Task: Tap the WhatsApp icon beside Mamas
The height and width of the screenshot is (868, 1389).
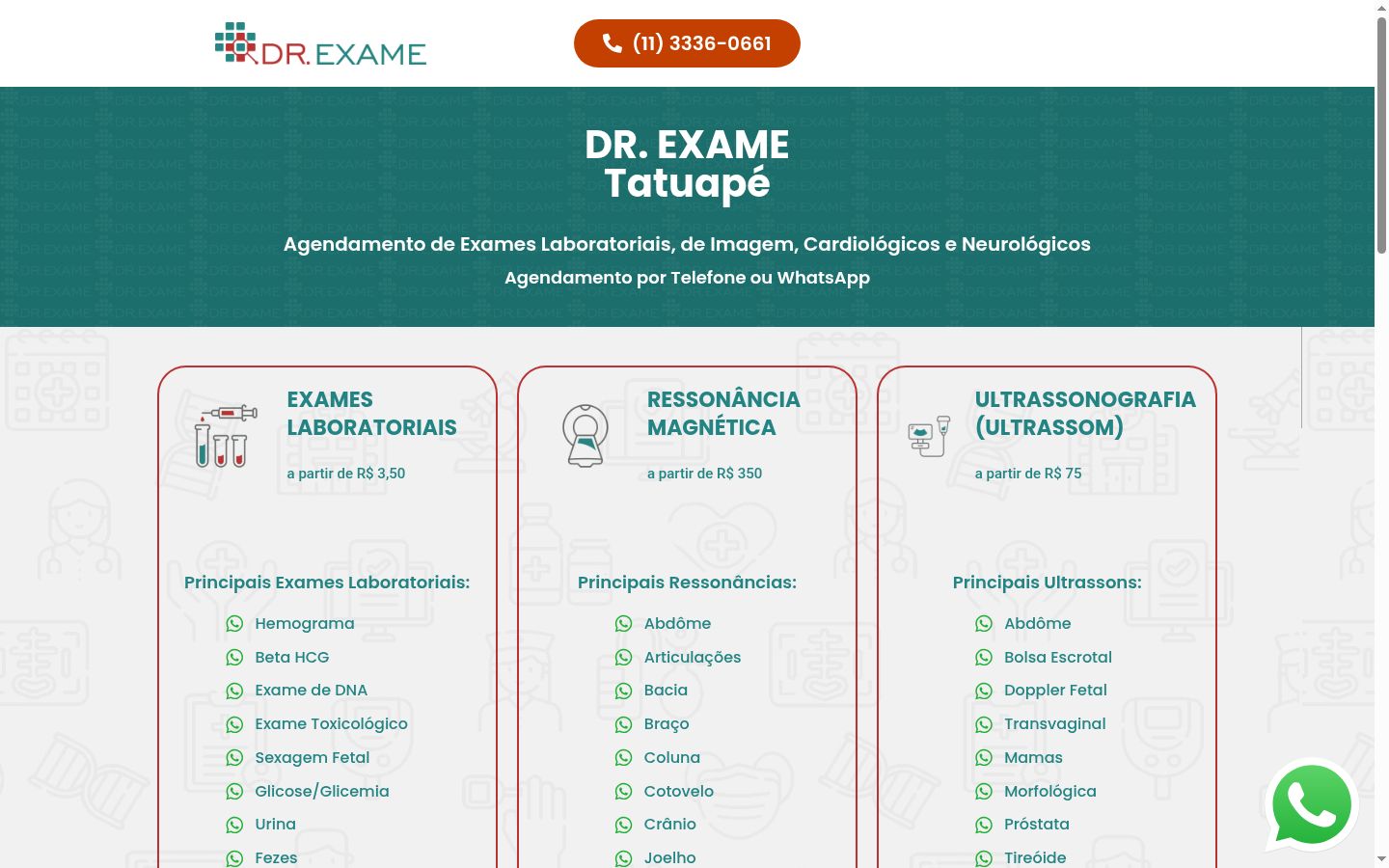Action: [984, 758]
